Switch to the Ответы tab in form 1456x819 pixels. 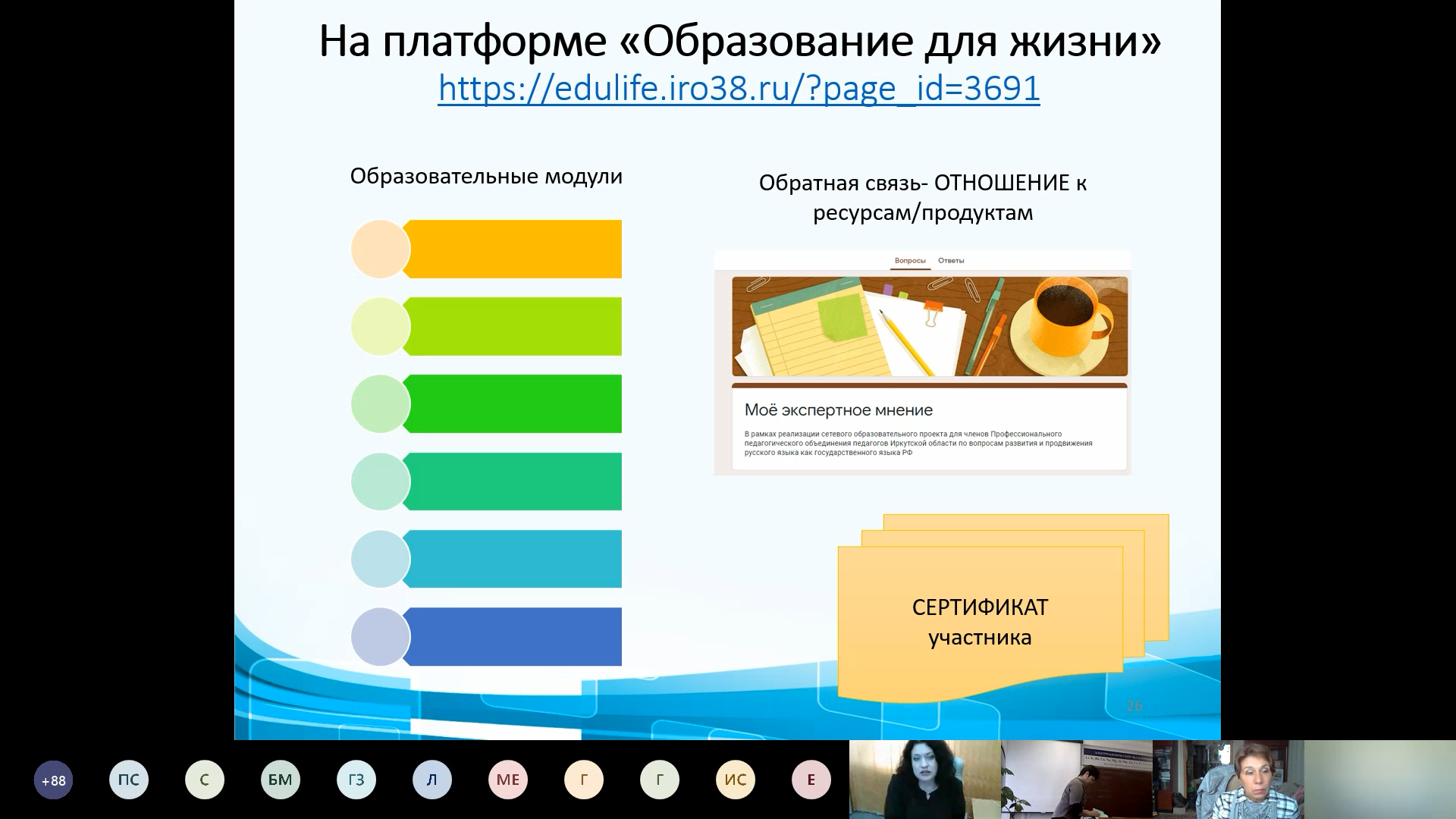click(951, 261)
